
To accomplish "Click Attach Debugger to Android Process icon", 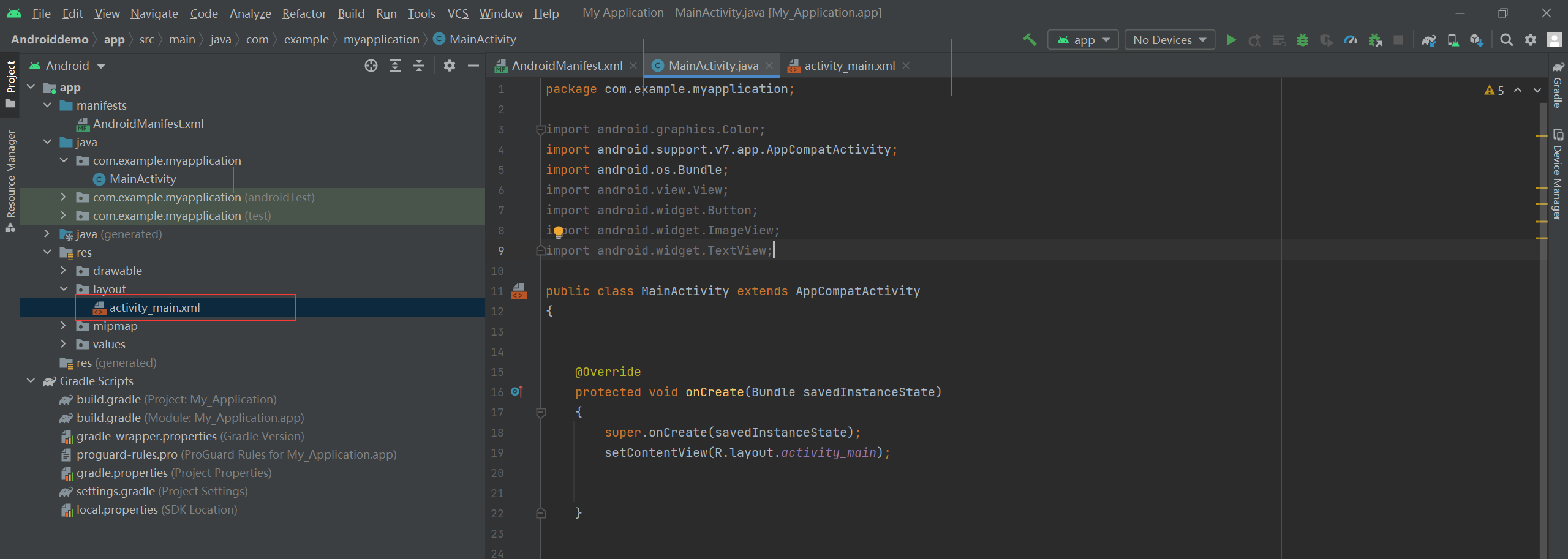I will (x=1375, y=40).
